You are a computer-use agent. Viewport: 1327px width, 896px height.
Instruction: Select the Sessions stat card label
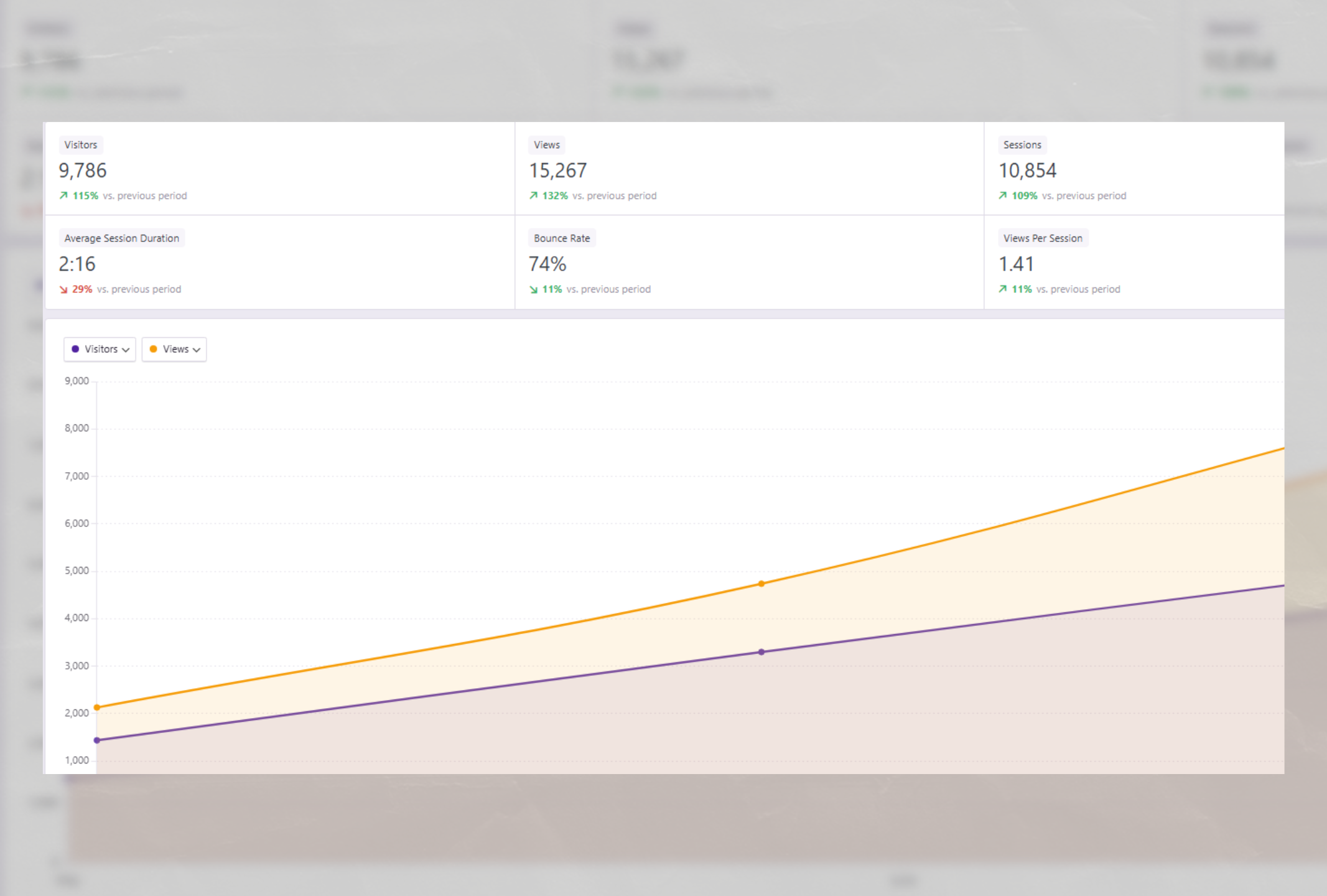[x=1022, y=145]
